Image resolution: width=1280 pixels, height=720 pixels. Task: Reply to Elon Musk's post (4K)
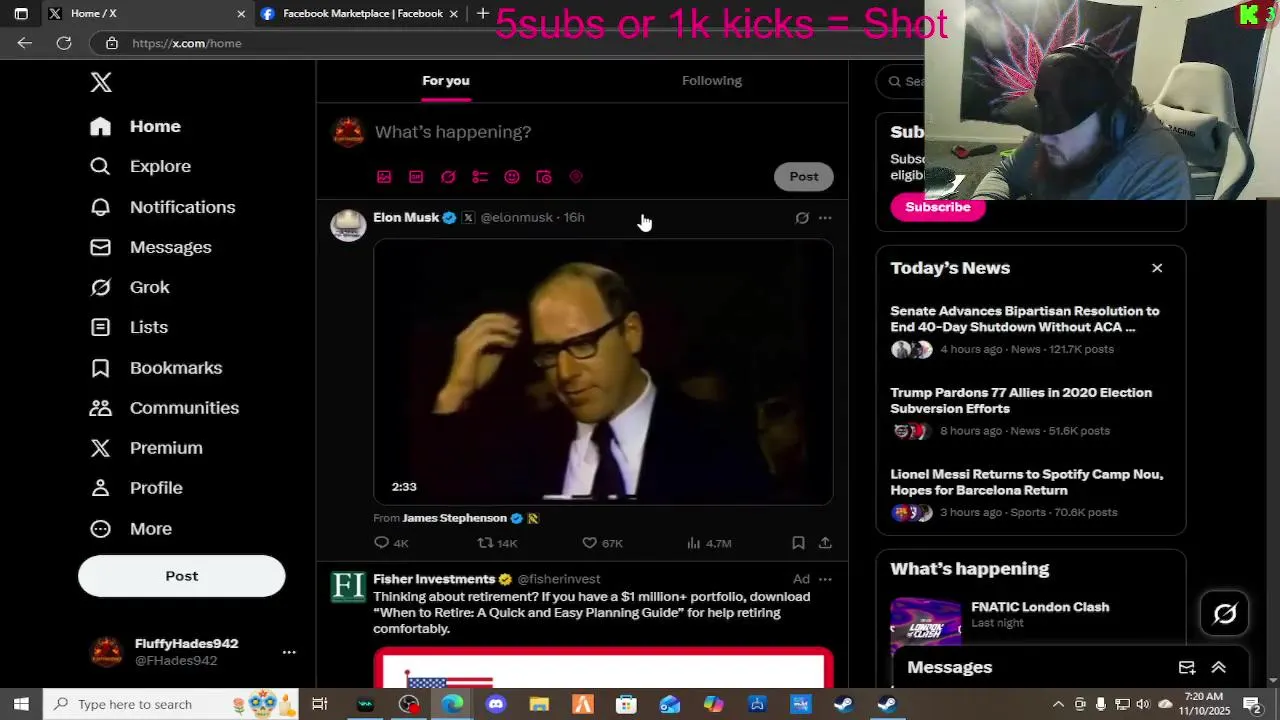pyautogui.click(x=391, y=543)
